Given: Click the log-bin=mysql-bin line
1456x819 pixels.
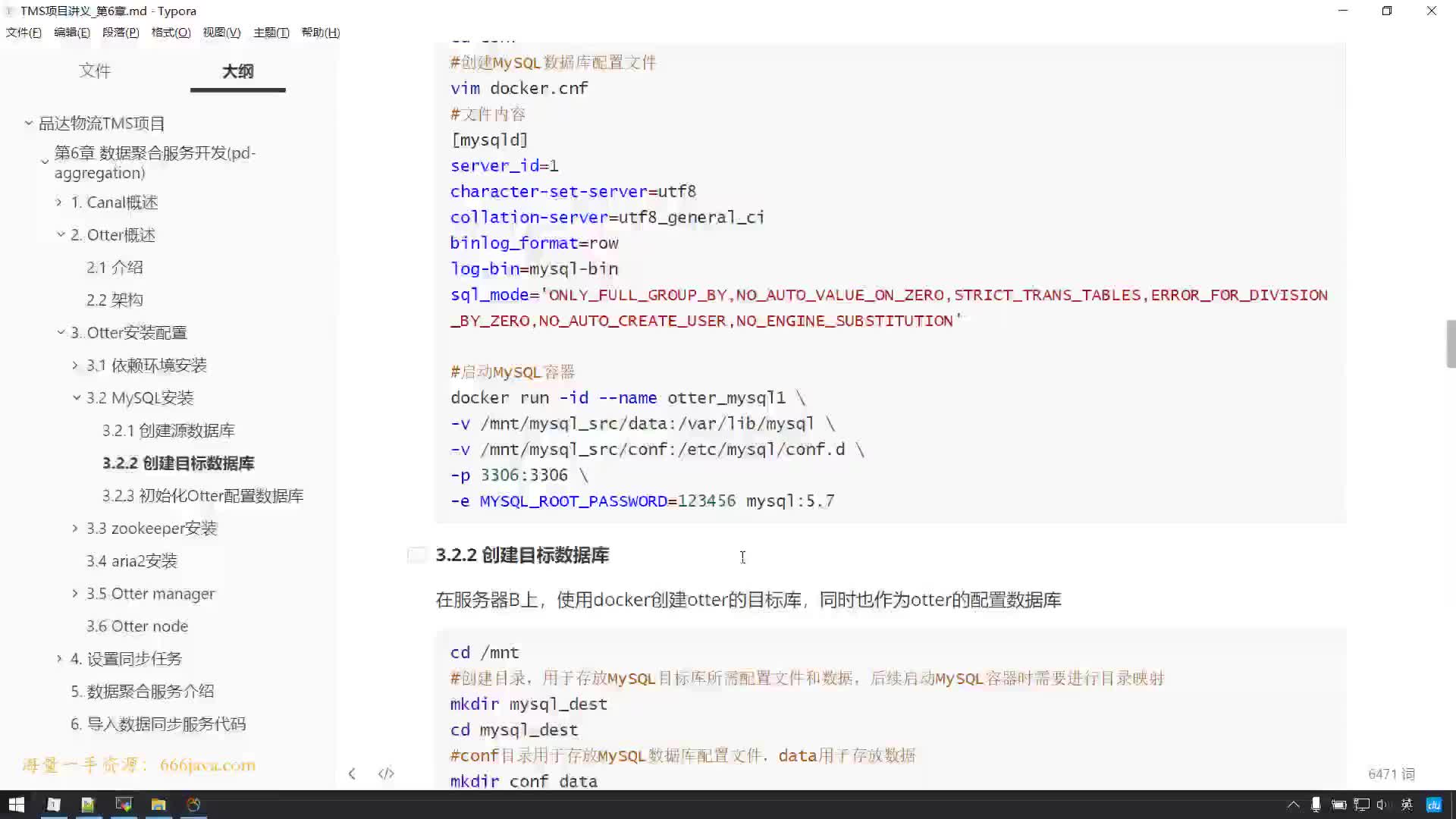Looking at the screenshot, I should coord(534,268).
